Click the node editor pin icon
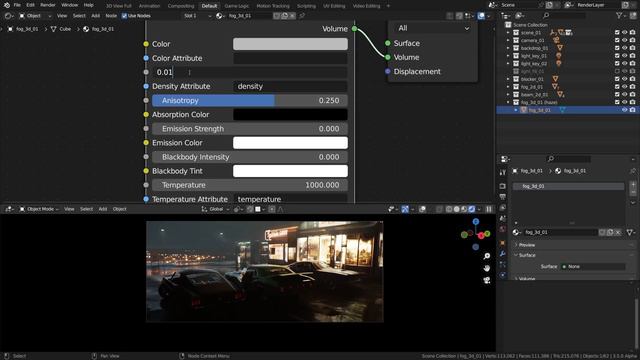The width and height of the screenshot is (640, 360). pyautogui.click(x=302, y=16)
